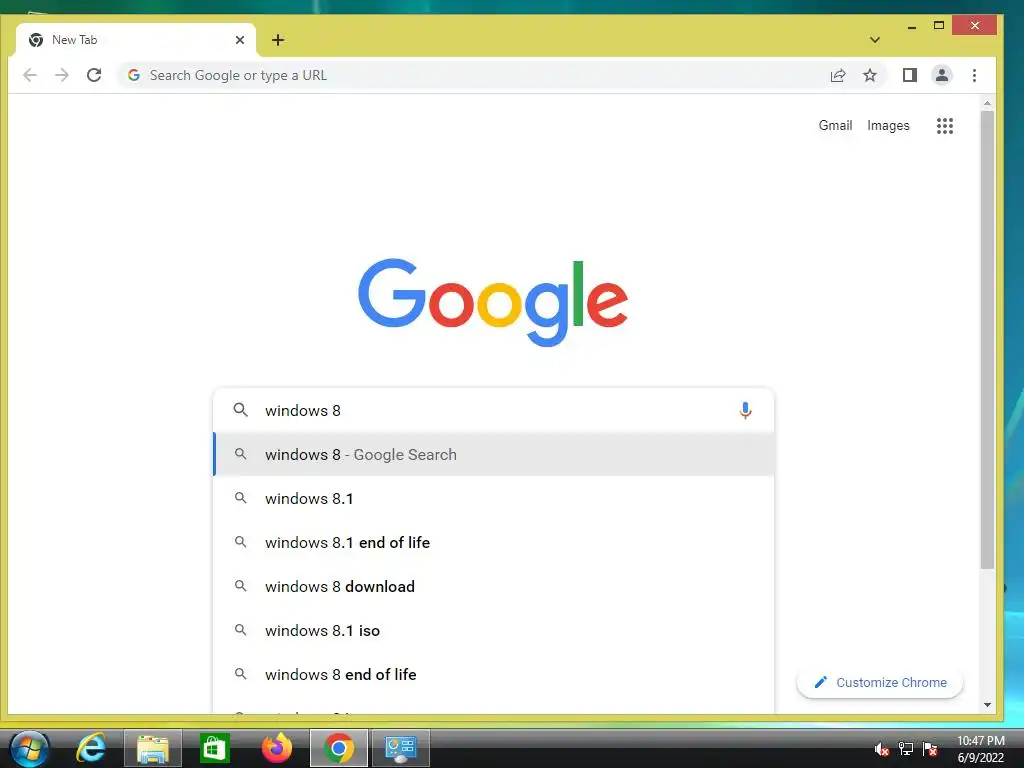Pick 'windows 8 end of life' suggestion
Viewport: 1024px width, 768px height.
[494, 674]
